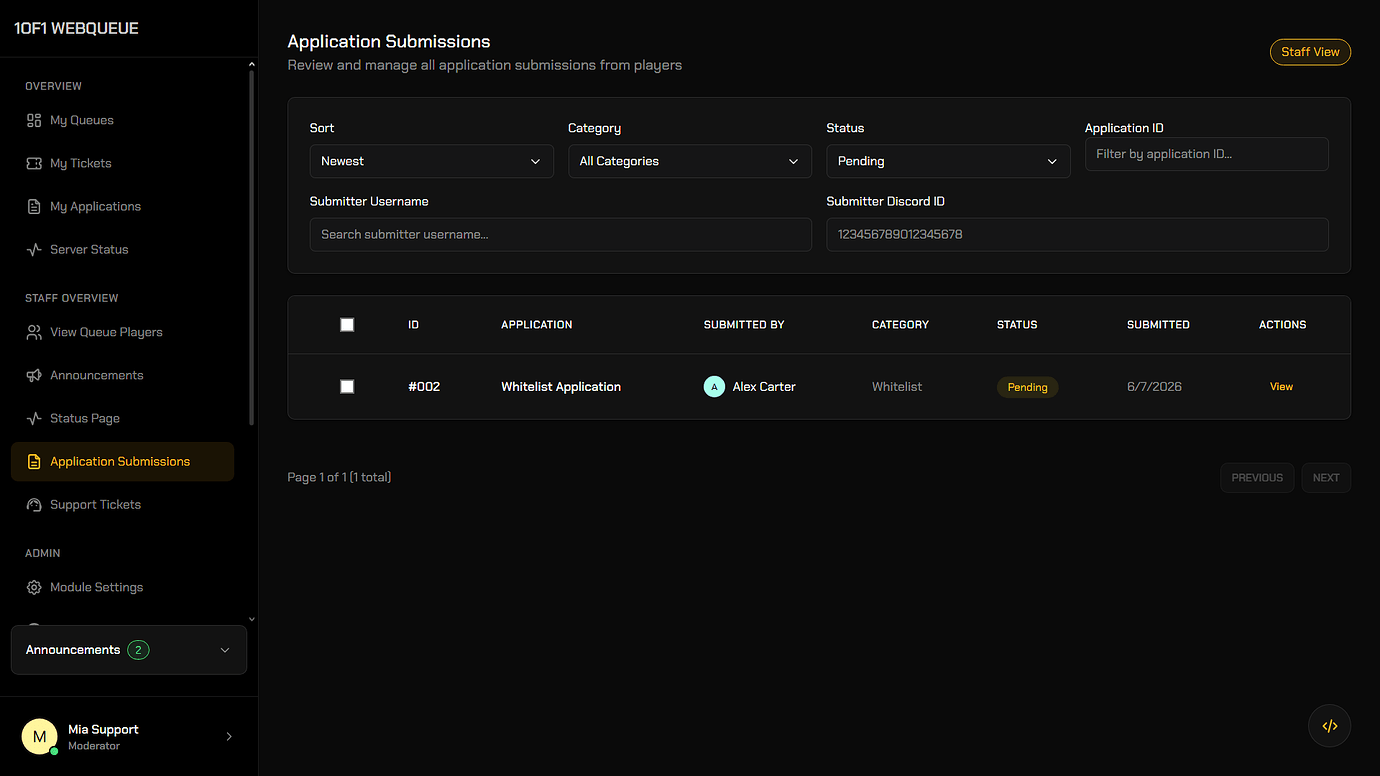Viewport: 1380px width, 776px height.
Task: Click the PREVIOUS pagination button
Action: pos(1257,477)
